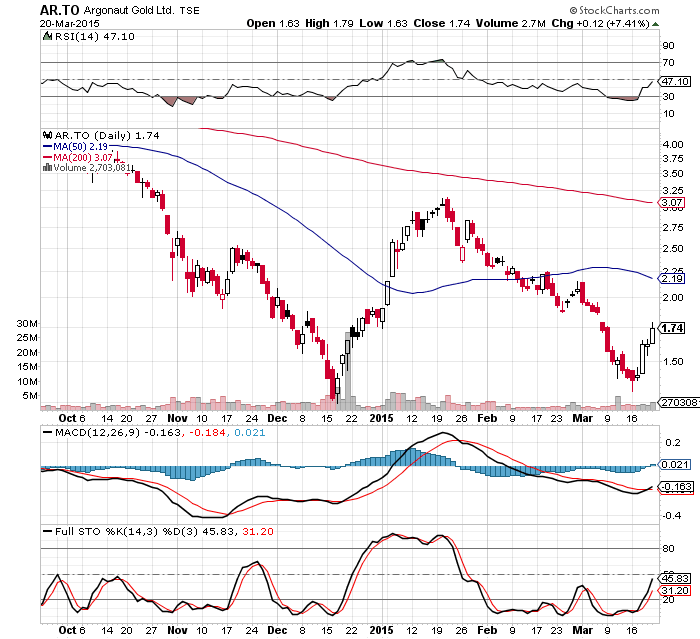Screen dimensions: 700x639
Task: Click the 4.00 price axis label
Action: (673, 145)
